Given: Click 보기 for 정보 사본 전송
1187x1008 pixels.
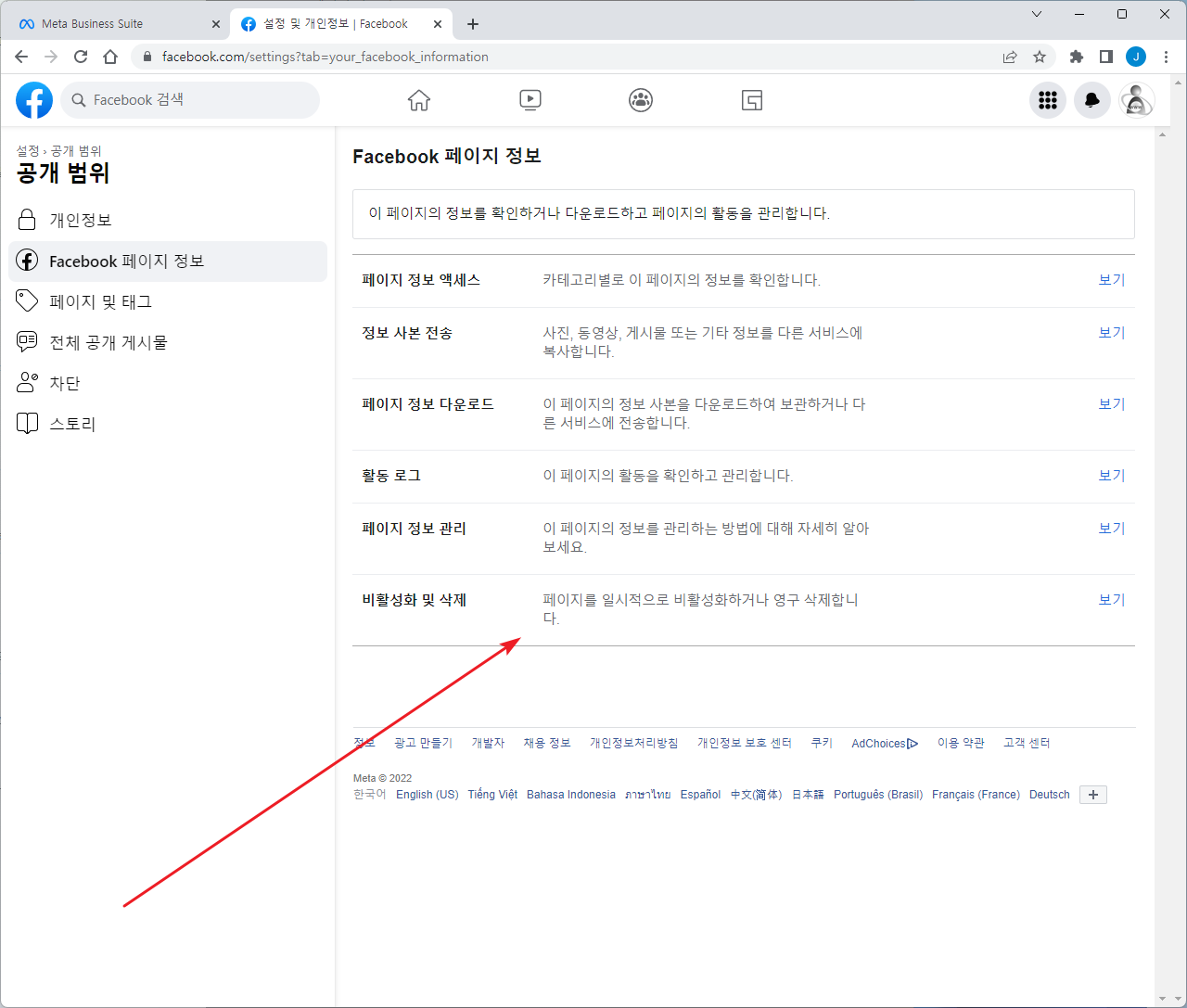Looking at the screenshot, I should pyautogui.click(x=1112, y=333).
